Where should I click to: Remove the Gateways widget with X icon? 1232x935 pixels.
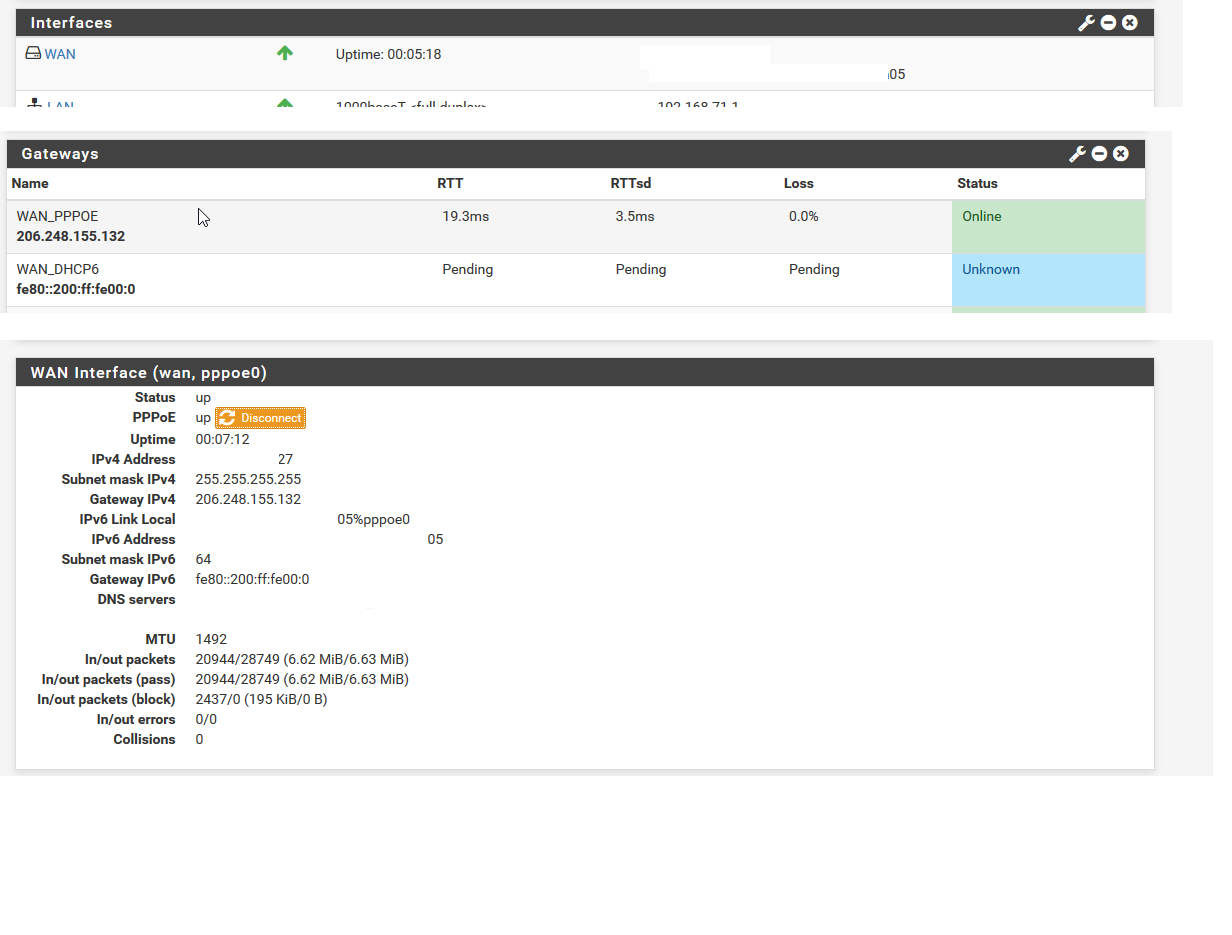[1121, 154]
